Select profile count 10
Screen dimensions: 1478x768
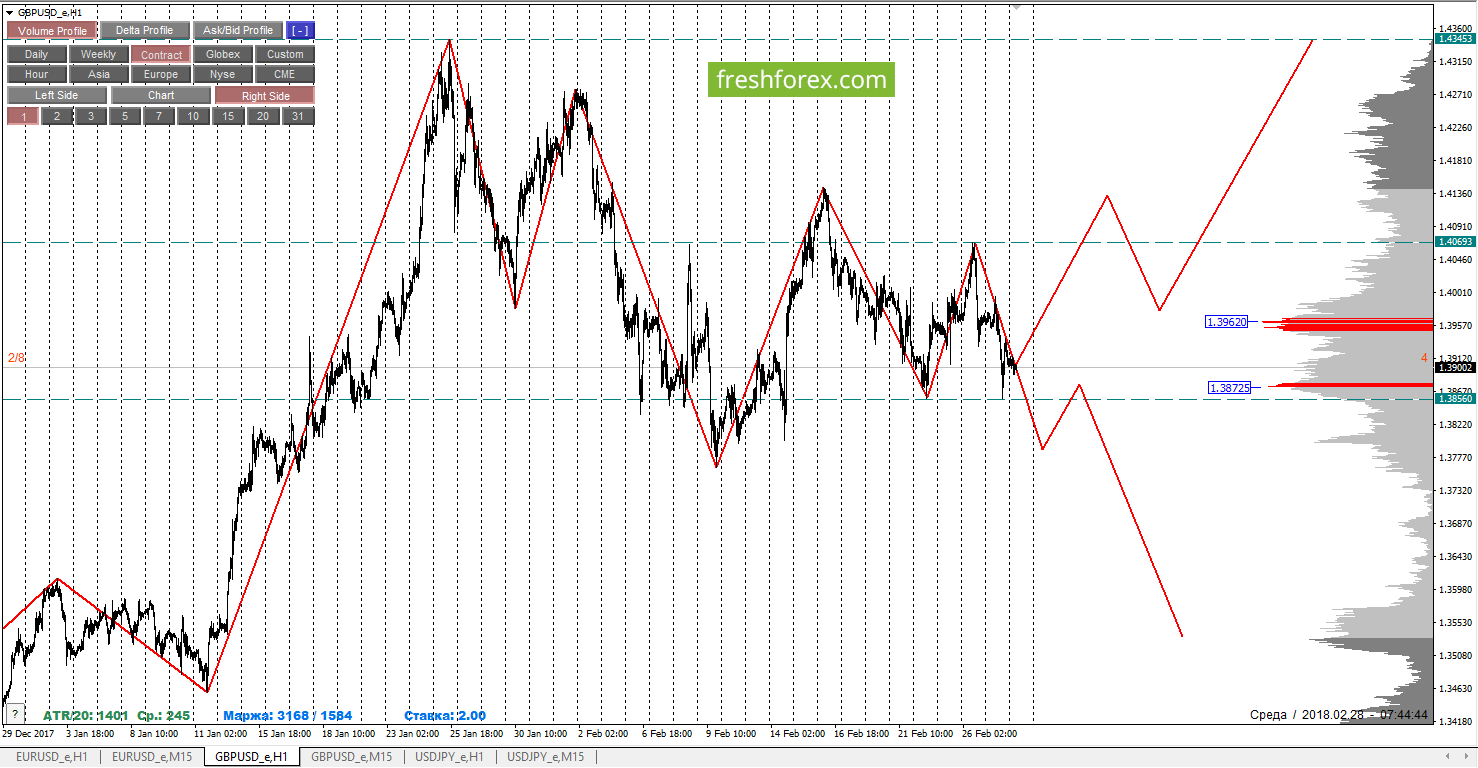point(193,116)
